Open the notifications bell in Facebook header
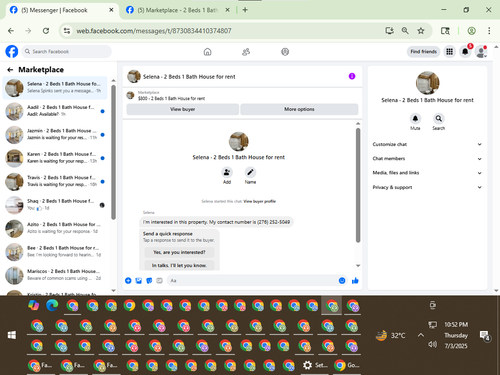This screenshot has height=375, width=500. [465, 52]
